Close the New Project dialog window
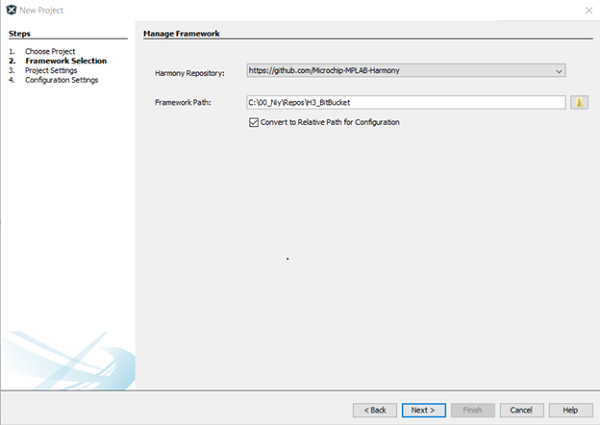 tap(589, 10)
